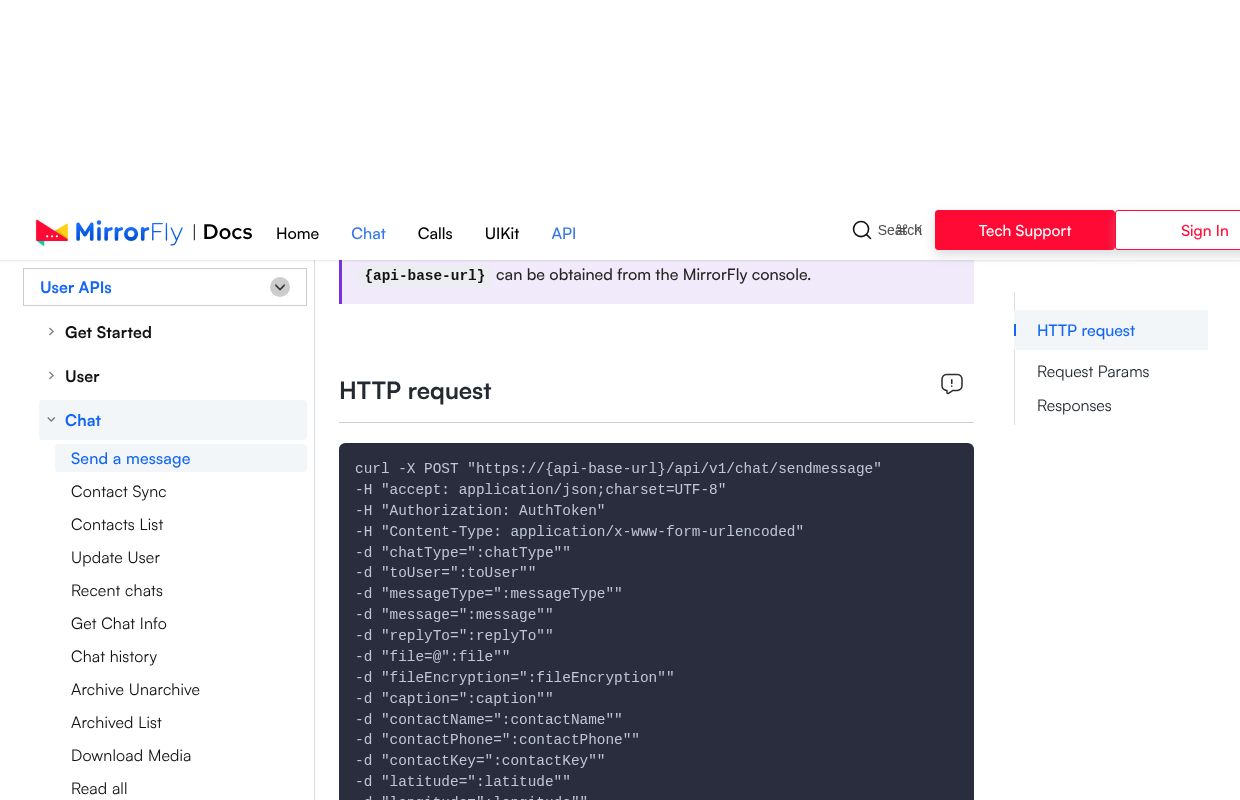Viewport: 1240px width, 800px height.
Task: Click the Content-Type header code line
Action: (x=579, y=531)
